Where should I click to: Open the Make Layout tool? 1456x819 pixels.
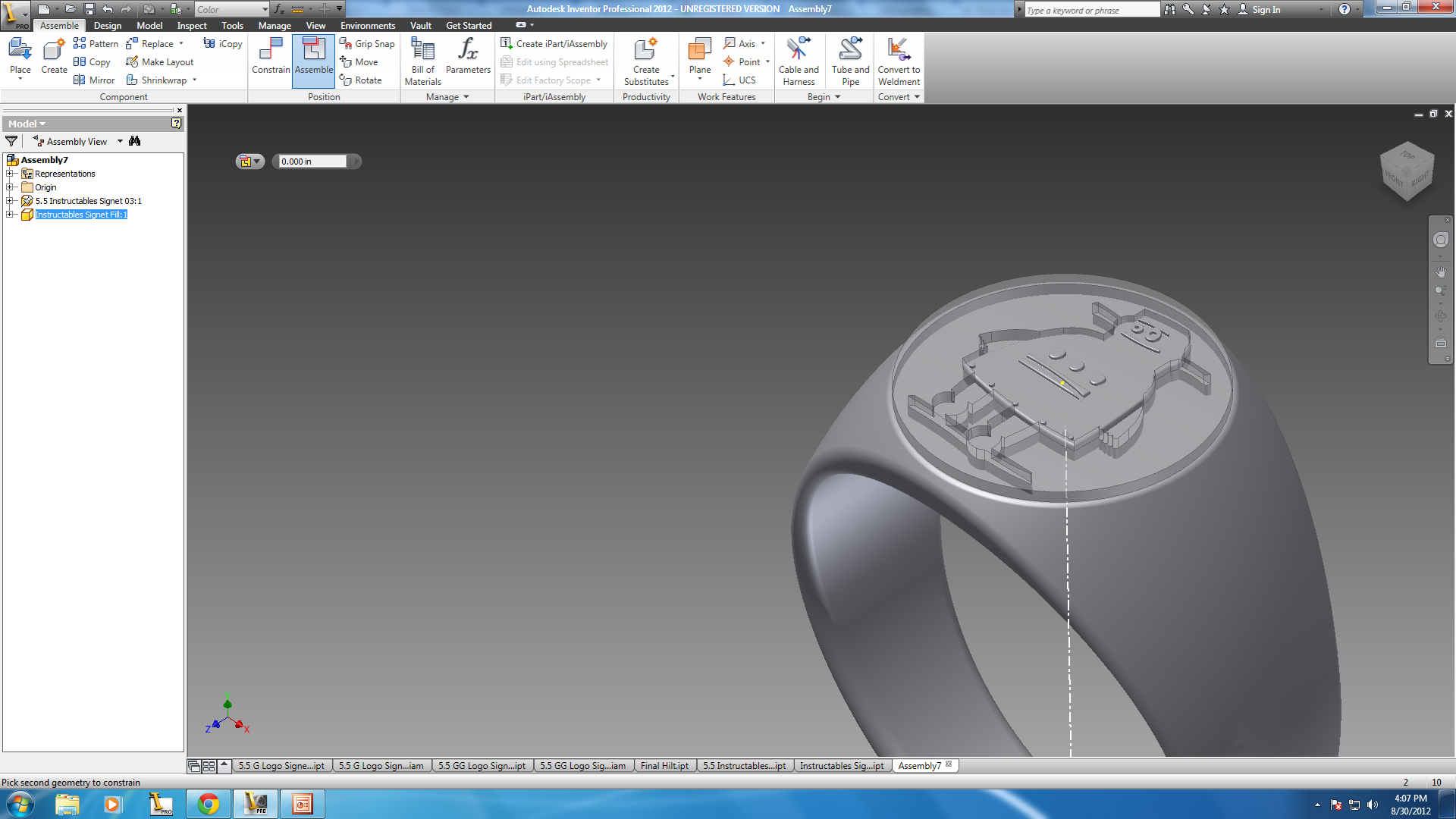click(x=159, y=62)
